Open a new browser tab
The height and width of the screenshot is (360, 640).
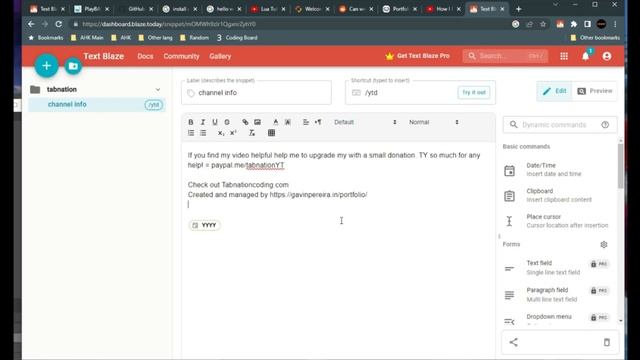(518, 9)
